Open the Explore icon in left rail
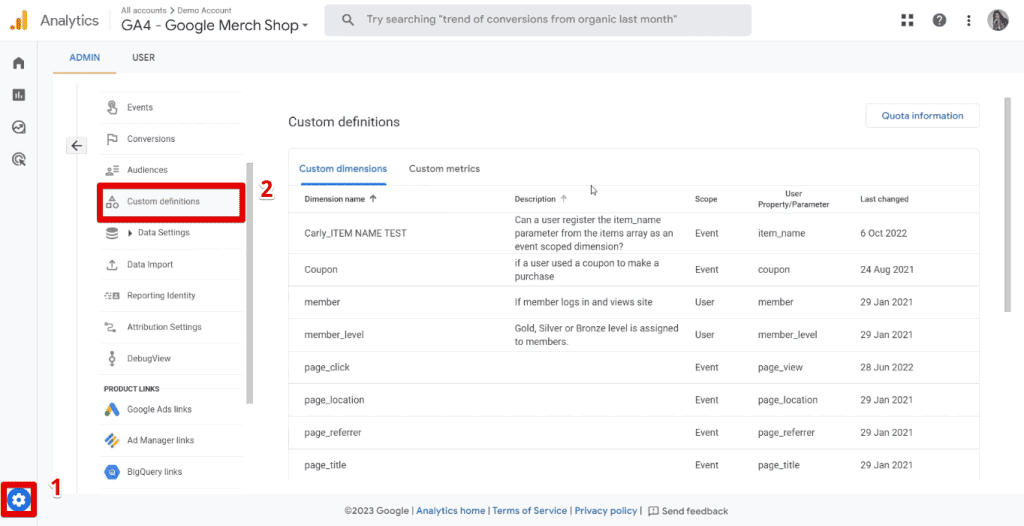The height and width of the screenshot is (526, 1024). (19, 127)
